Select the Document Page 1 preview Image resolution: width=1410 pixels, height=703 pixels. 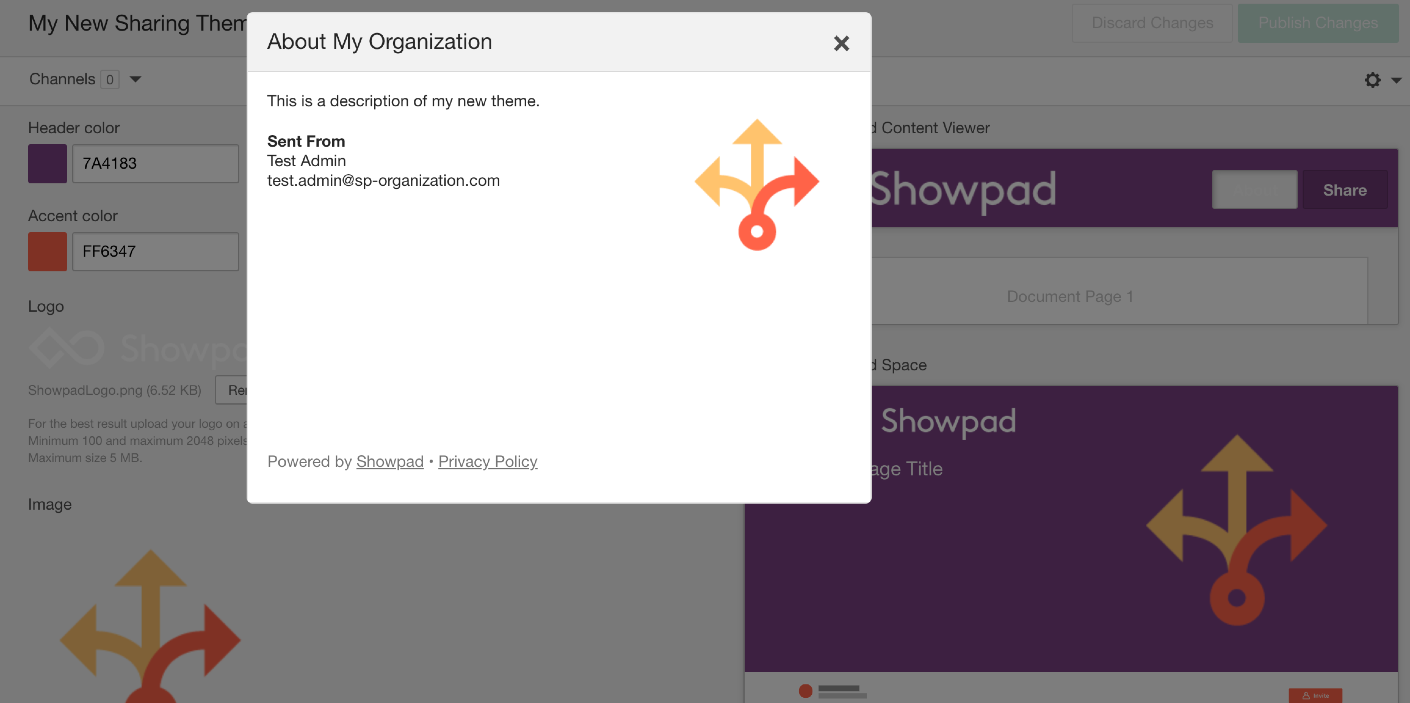tap(1070, 297)
